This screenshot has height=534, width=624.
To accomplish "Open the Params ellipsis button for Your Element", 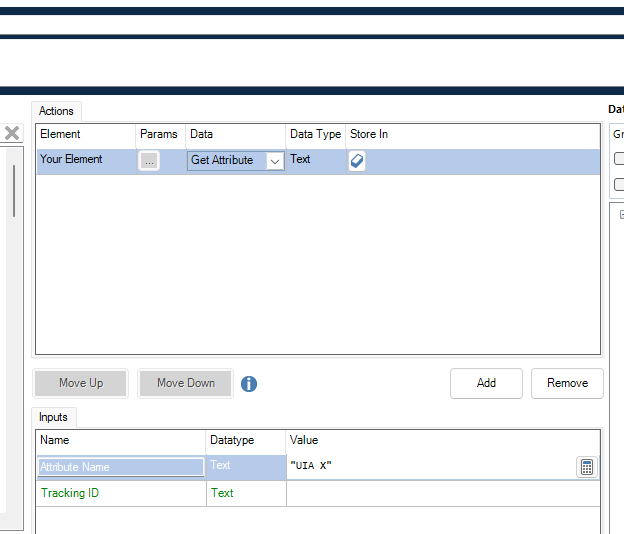I will pyautogui.click(x=149, y=161).
